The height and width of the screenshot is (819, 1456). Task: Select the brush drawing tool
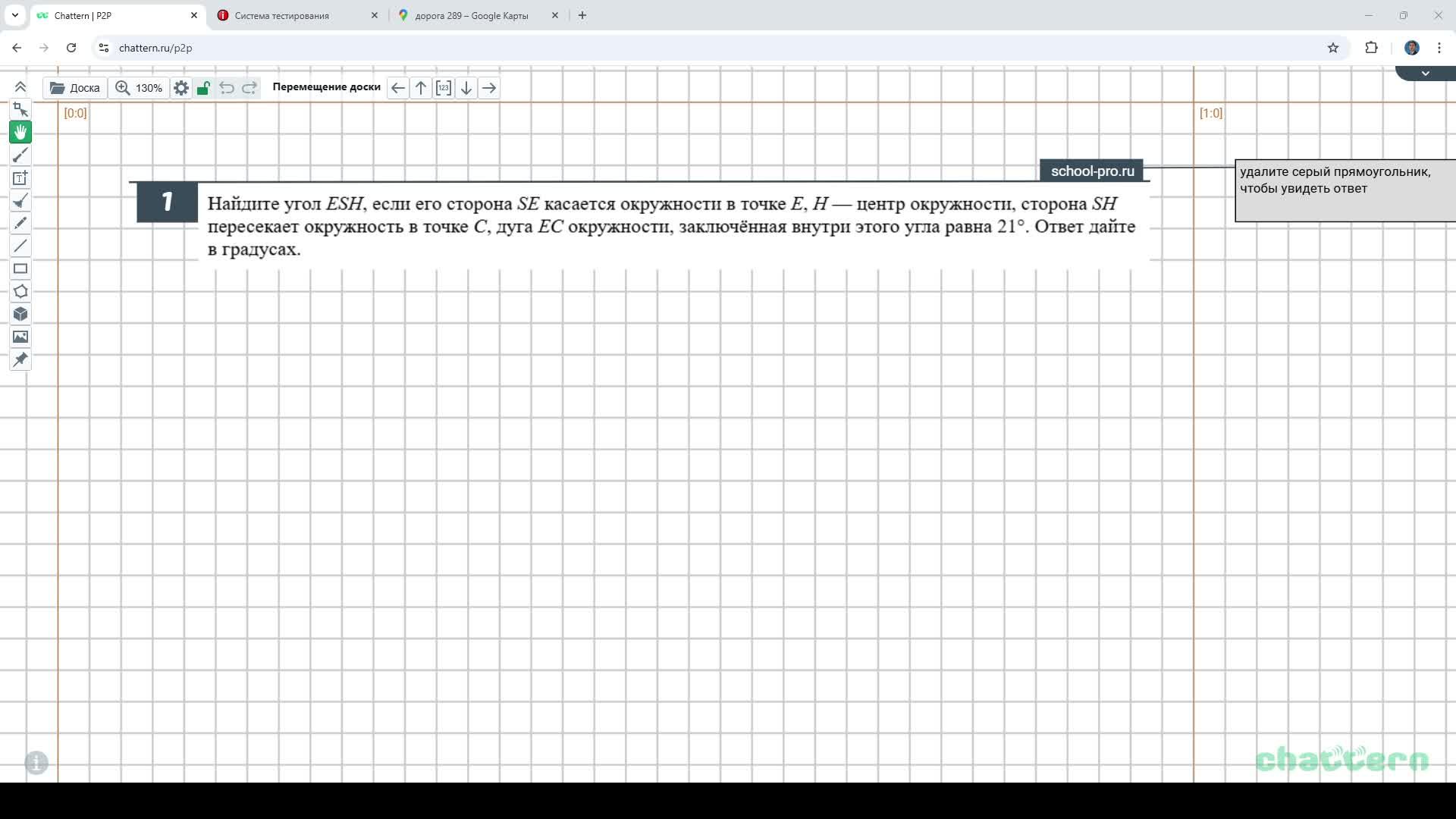click(20, 155)
